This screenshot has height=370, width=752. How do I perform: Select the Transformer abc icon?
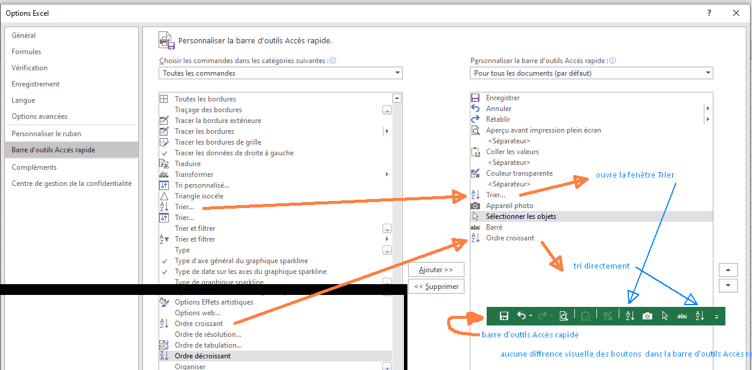(x=164, y=175)
